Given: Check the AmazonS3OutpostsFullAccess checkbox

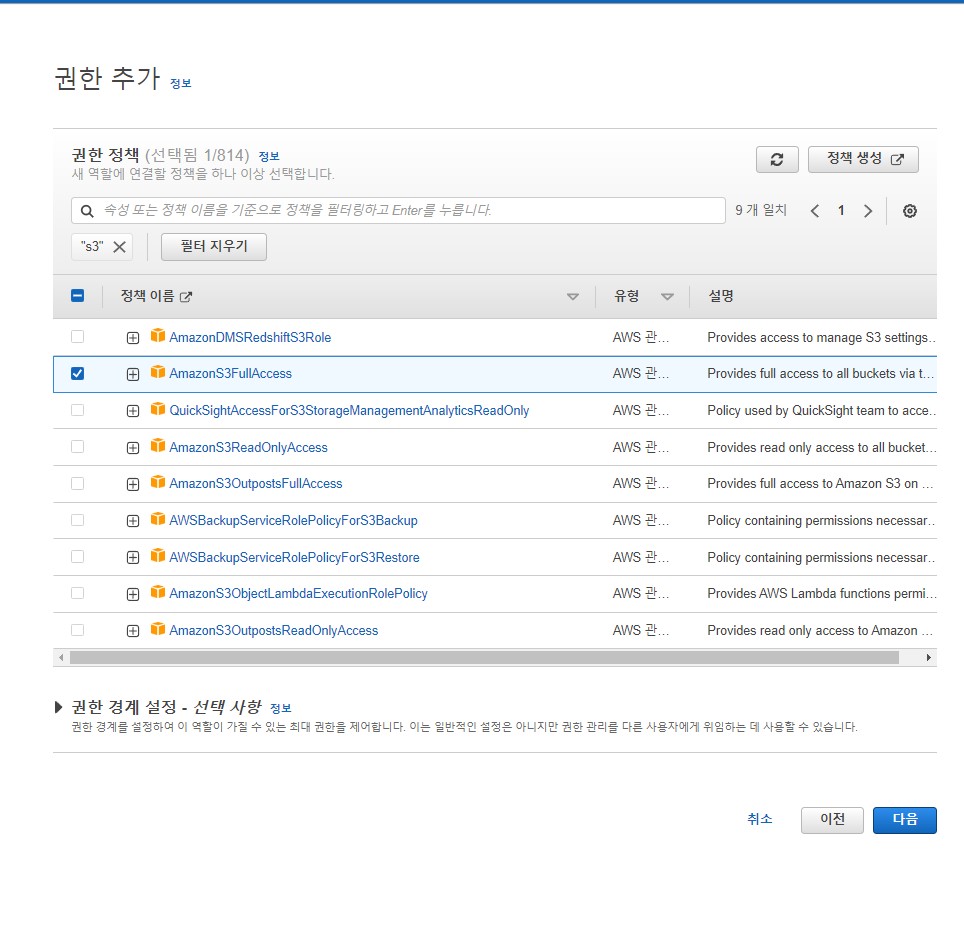Looking at the screenshot, I should (77, 484).
